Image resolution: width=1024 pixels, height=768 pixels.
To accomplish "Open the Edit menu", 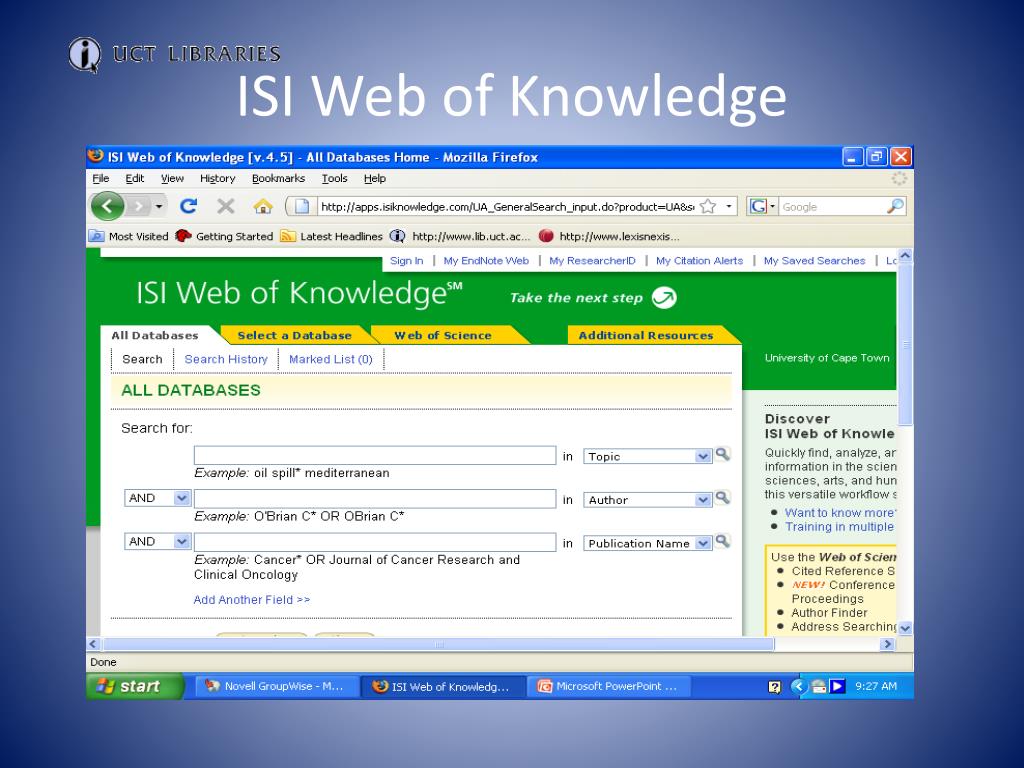I will coord(135,178).
